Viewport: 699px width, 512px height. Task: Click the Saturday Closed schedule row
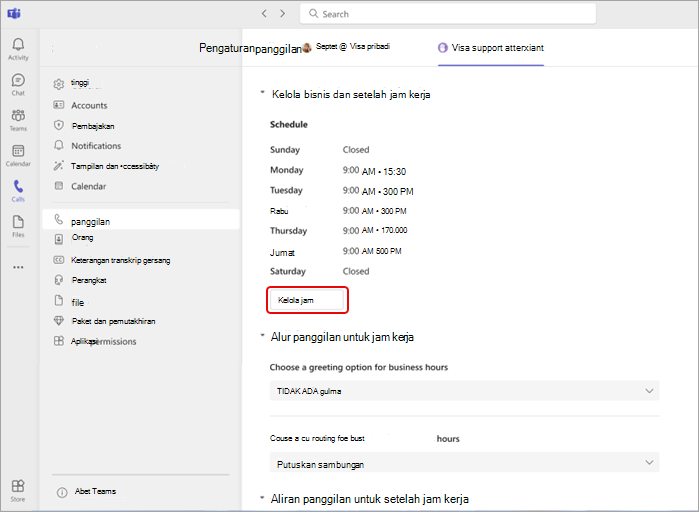[x=320, y=271]
